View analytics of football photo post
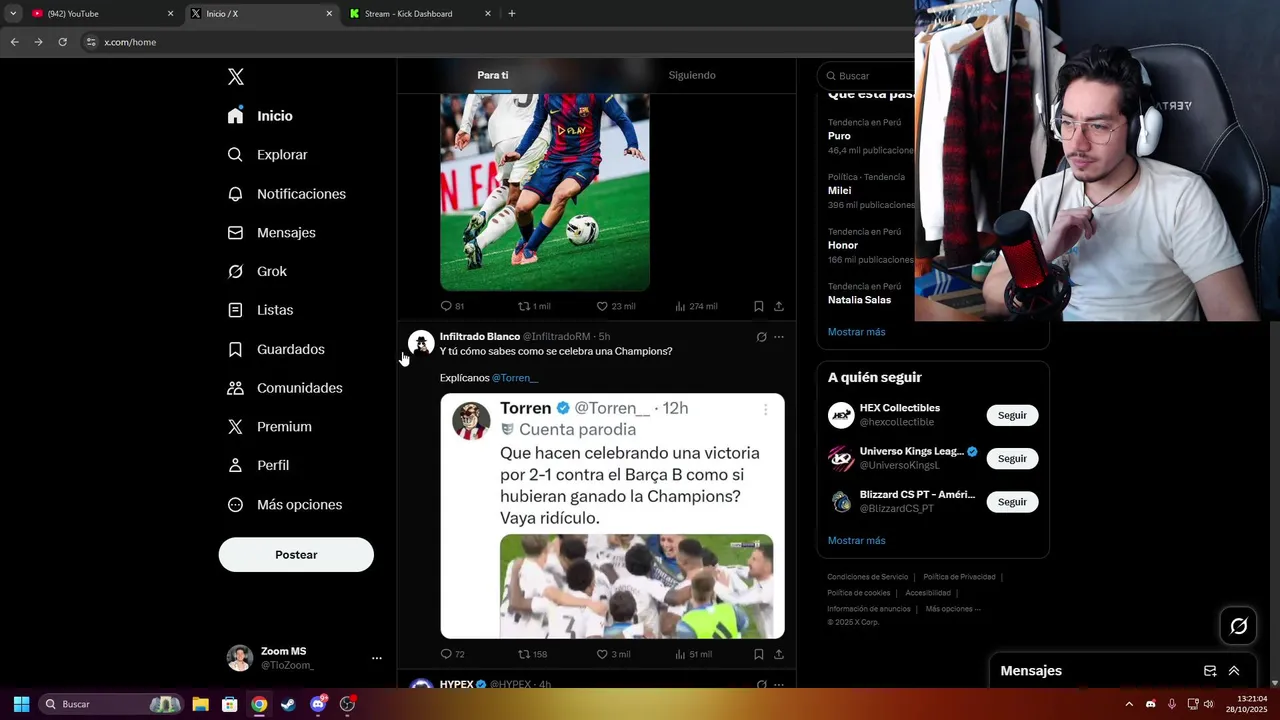 point(696,306)
